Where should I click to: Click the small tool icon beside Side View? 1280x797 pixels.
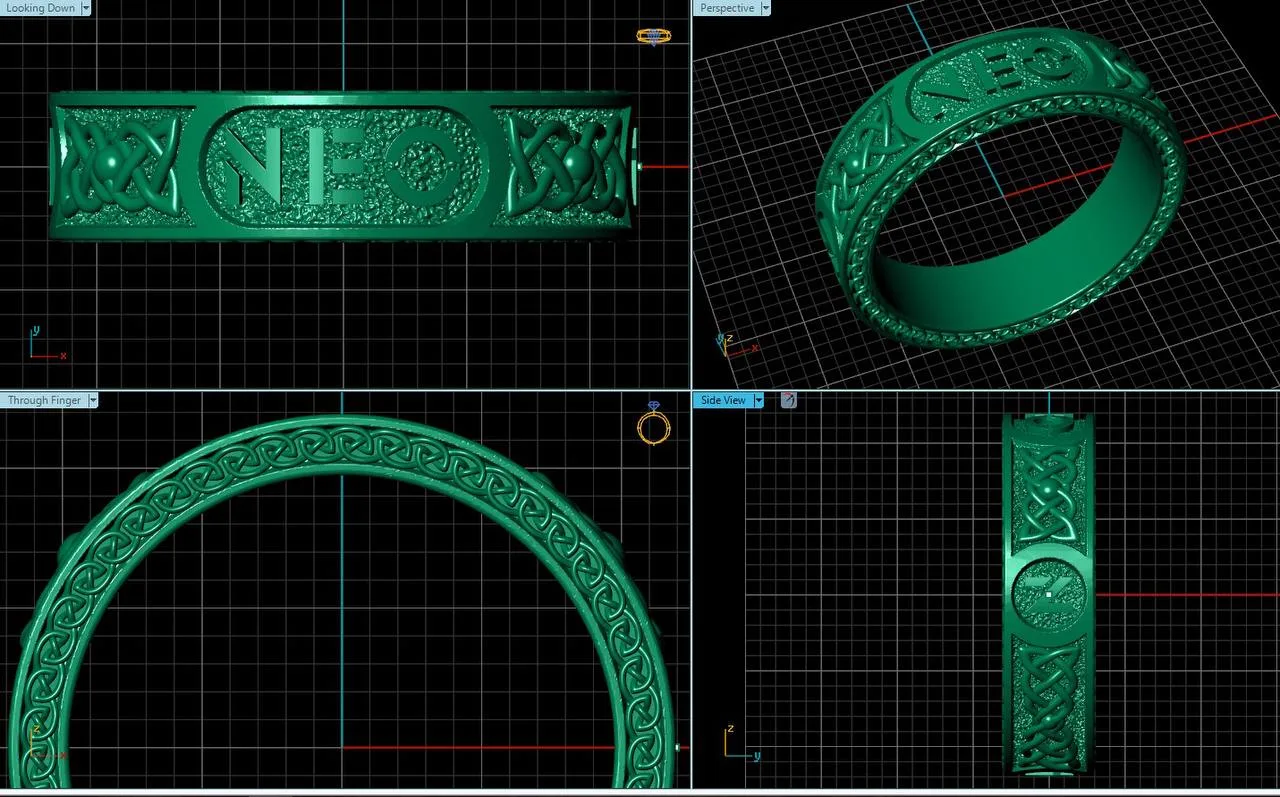click(788, 400)
